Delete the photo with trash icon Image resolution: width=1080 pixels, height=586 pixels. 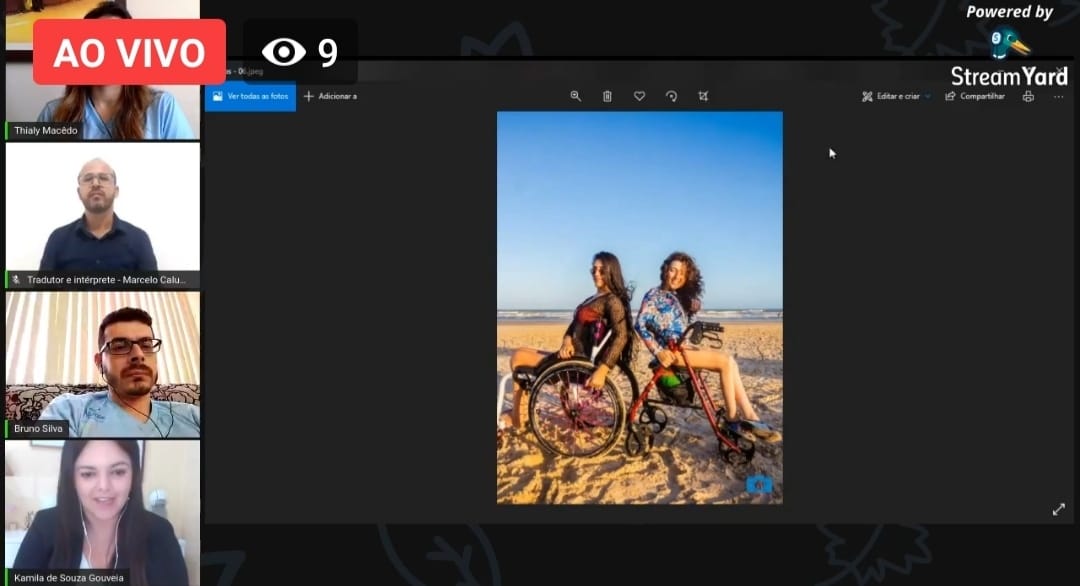tap(607, 96)
